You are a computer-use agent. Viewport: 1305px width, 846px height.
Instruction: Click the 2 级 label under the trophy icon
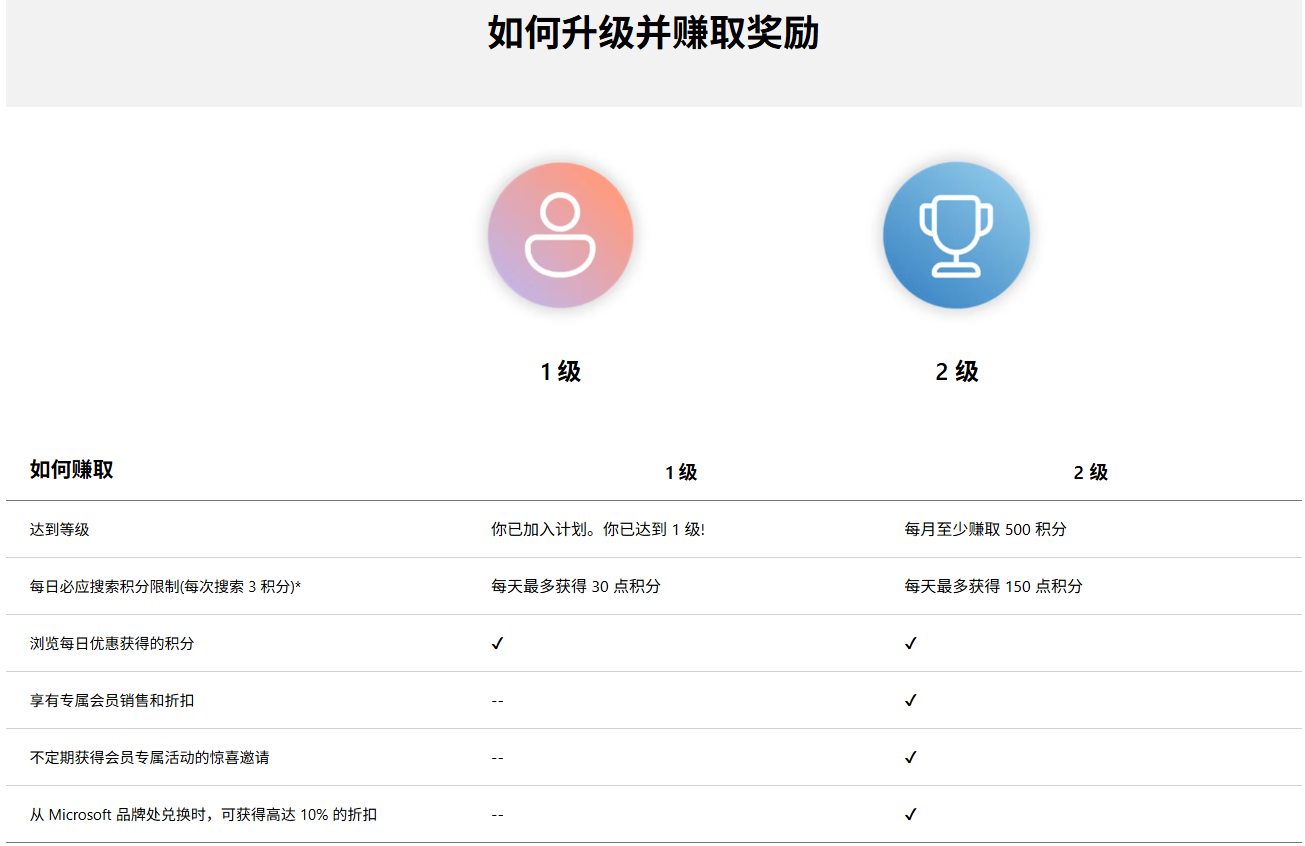click(956, 372)
